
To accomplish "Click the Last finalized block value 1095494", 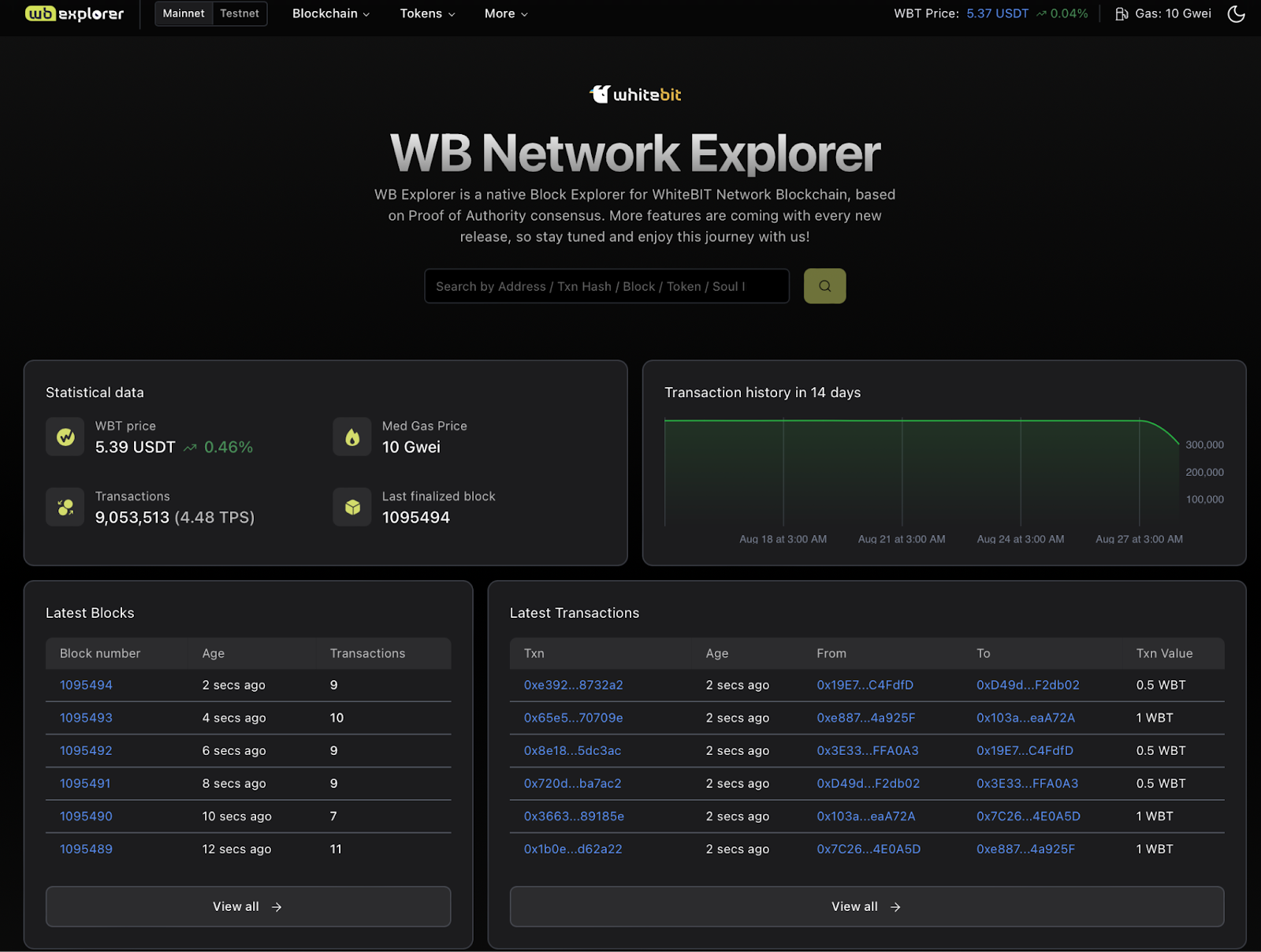I will pyautogui.click(x=416, y=518).
